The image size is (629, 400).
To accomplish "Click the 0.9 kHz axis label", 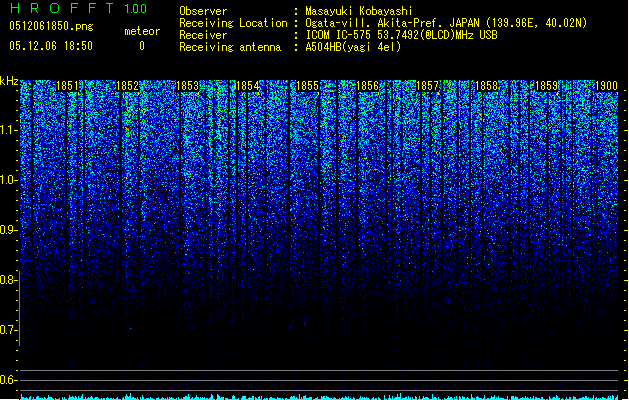I will [x=8, y=230].
